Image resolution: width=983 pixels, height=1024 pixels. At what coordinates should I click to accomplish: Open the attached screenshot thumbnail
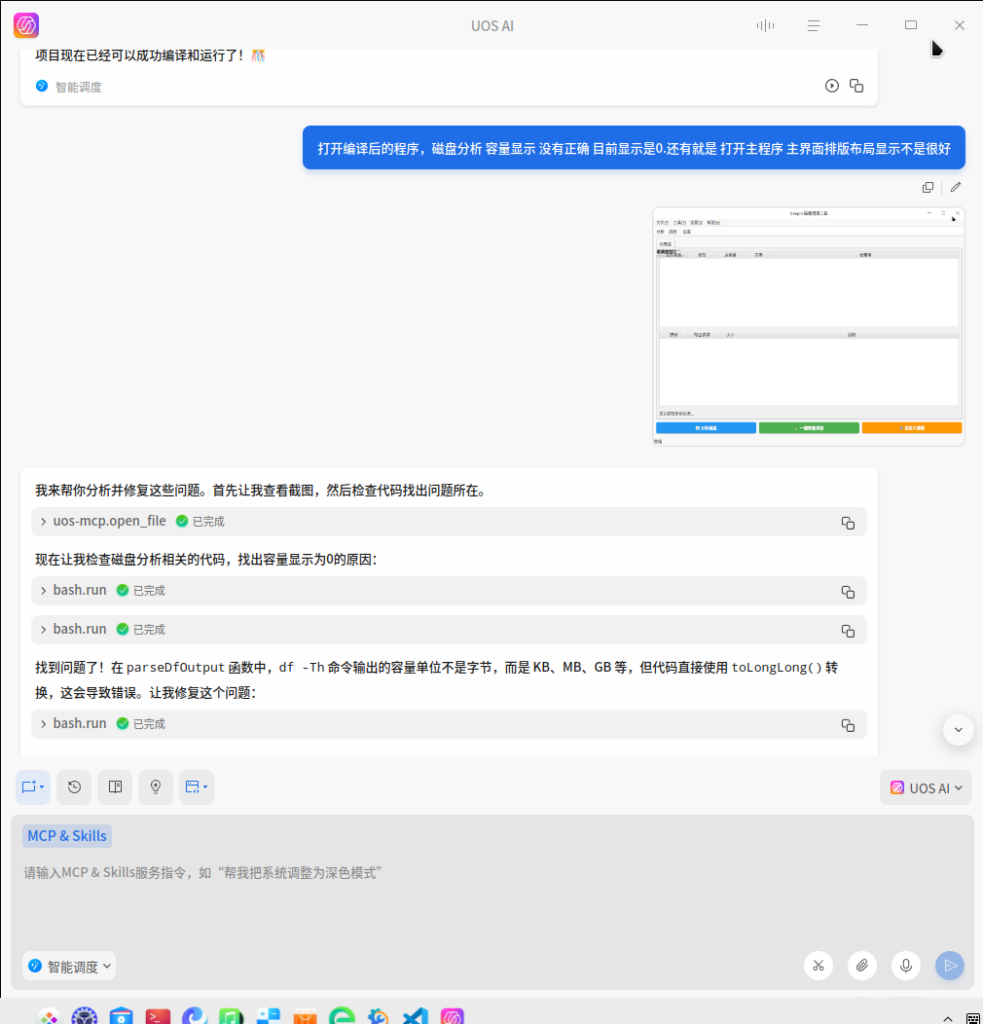point(808,326)
